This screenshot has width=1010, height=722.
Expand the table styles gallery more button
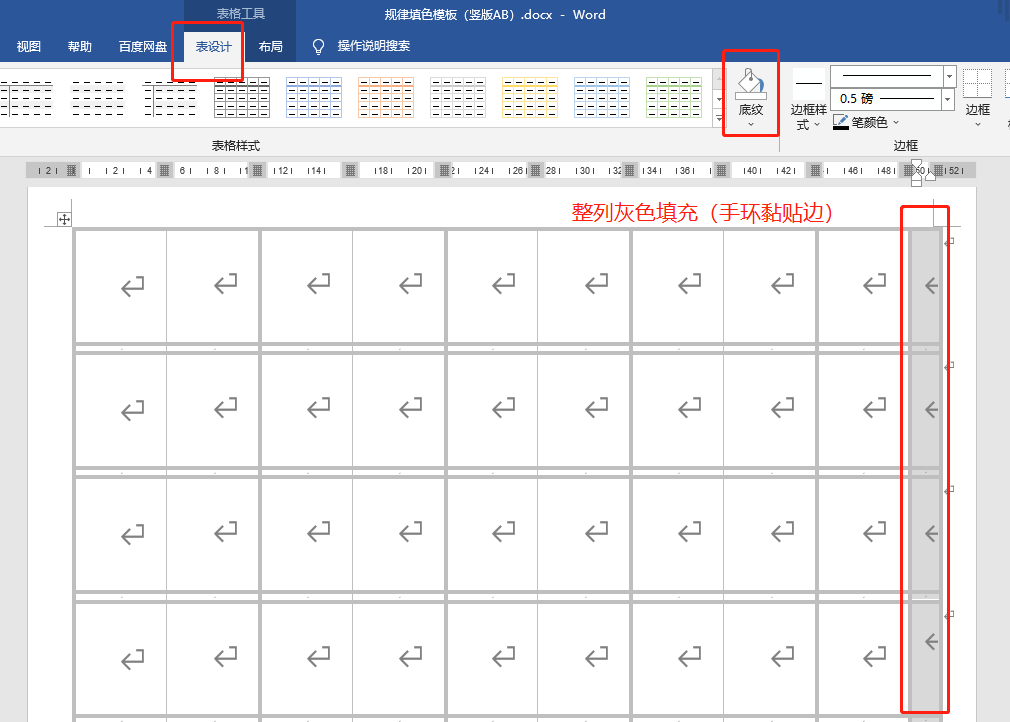click(x=719, y=119)
